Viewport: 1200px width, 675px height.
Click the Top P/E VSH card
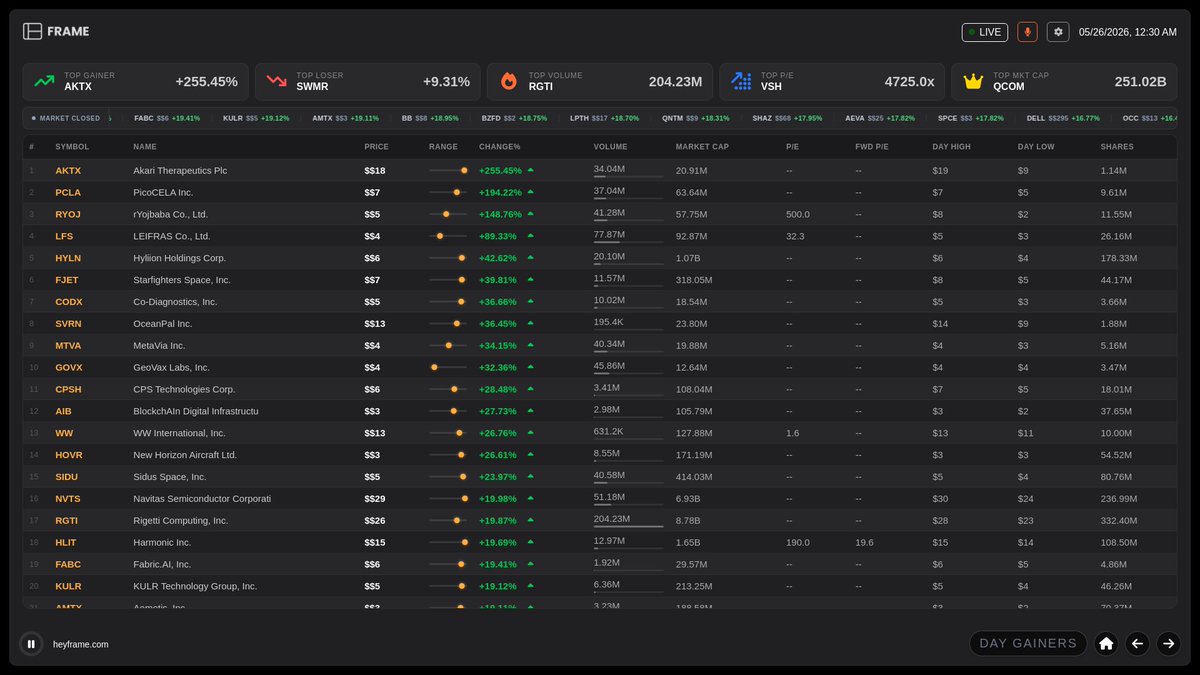click(x=831, y=82)
